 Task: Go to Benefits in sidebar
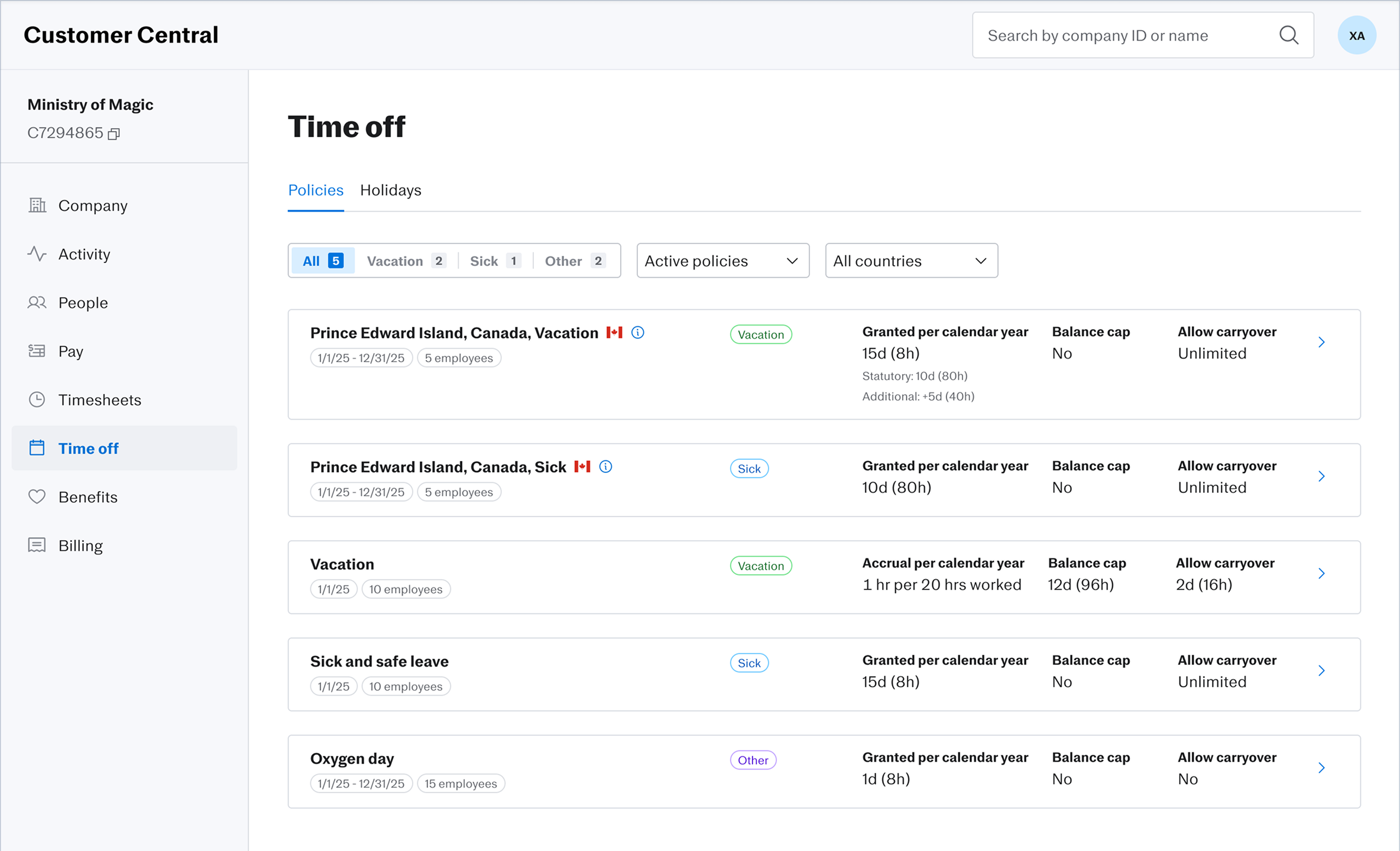[124, 496]
